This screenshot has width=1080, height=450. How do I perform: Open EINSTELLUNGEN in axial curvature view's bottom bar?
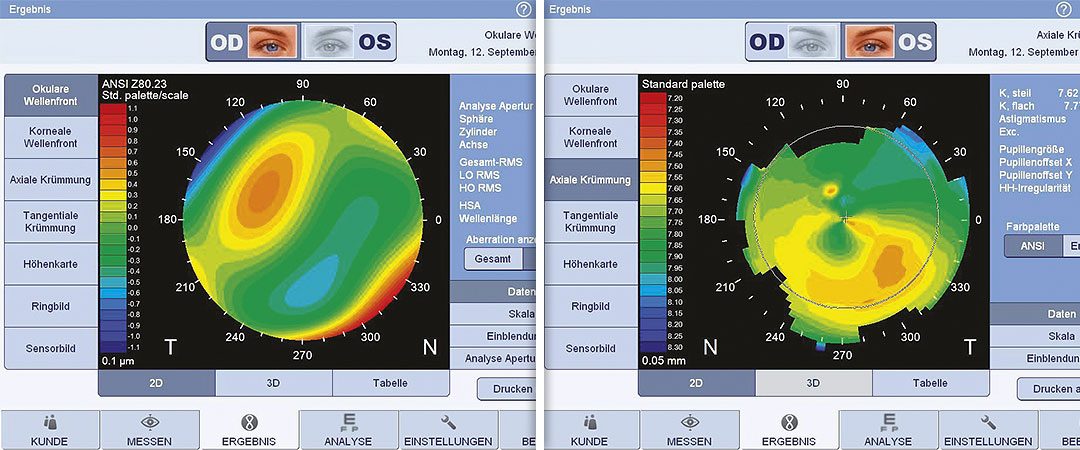tap(988, 430)
